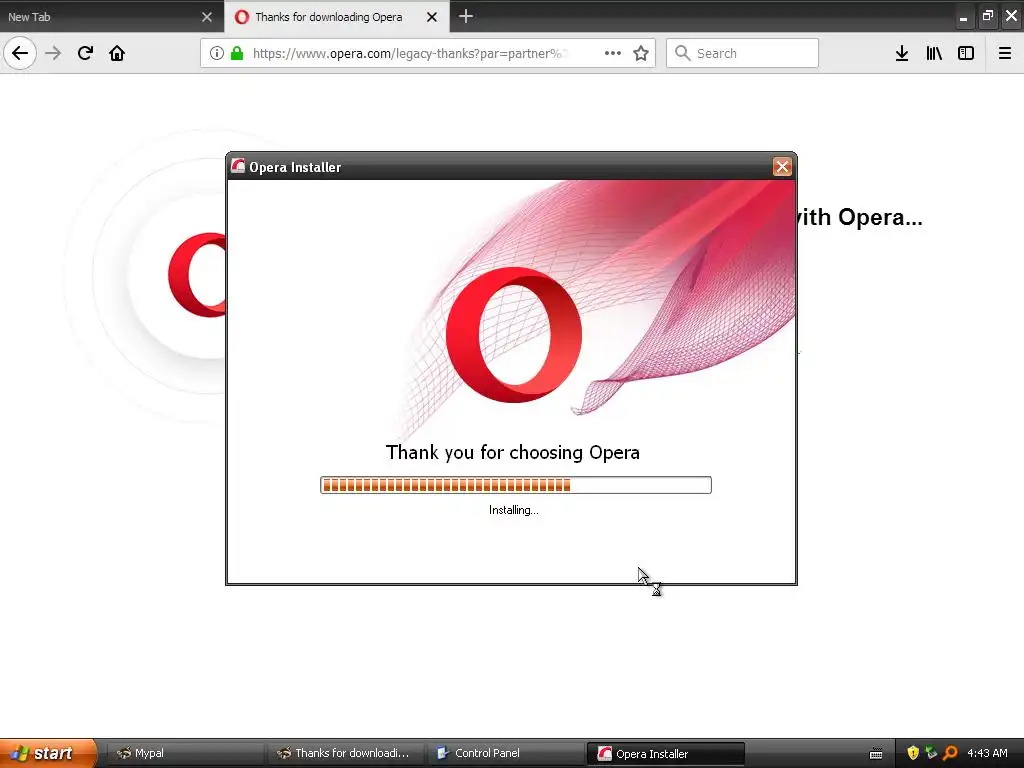
Task: Open the hamburger application menu
Action: click(1004, 53)
